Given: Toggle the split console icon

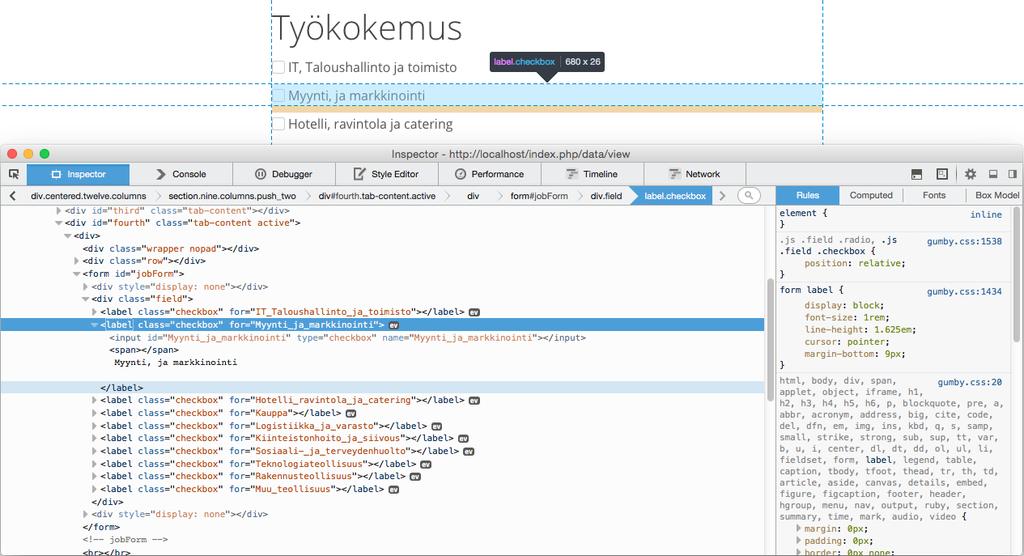Looking at the screenshot, I should (917, 174).
